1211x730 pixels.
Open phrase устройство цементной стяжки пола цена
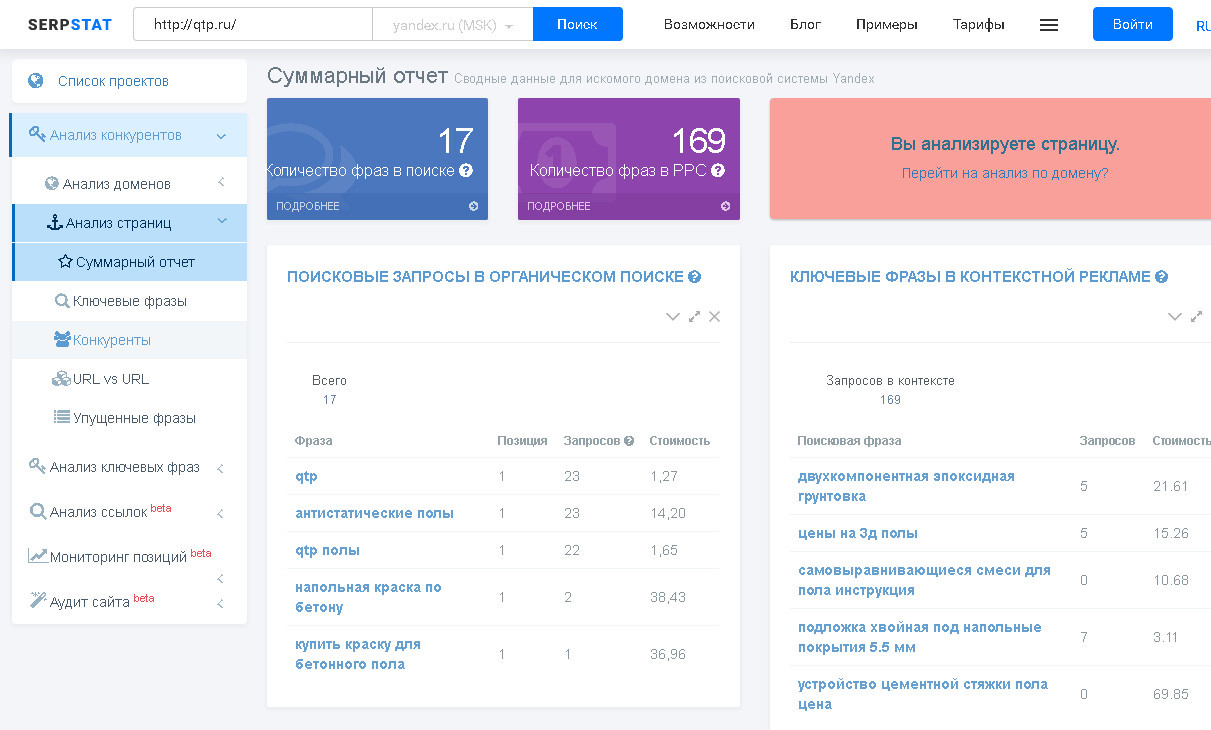[x=923, y=694]
